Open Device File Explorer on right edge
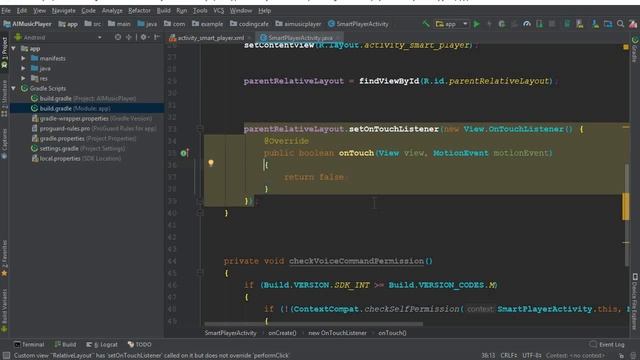Image resolution: width=640 pixels, height=360 pixels. [x=635, y=301]
